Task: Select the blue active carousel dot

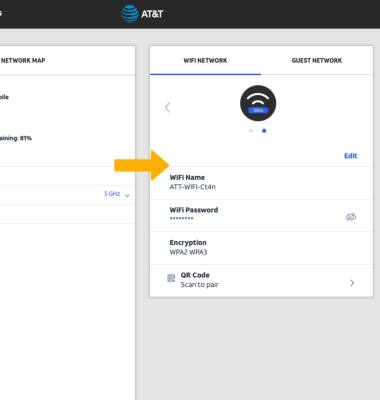Action: coord(264,131)
